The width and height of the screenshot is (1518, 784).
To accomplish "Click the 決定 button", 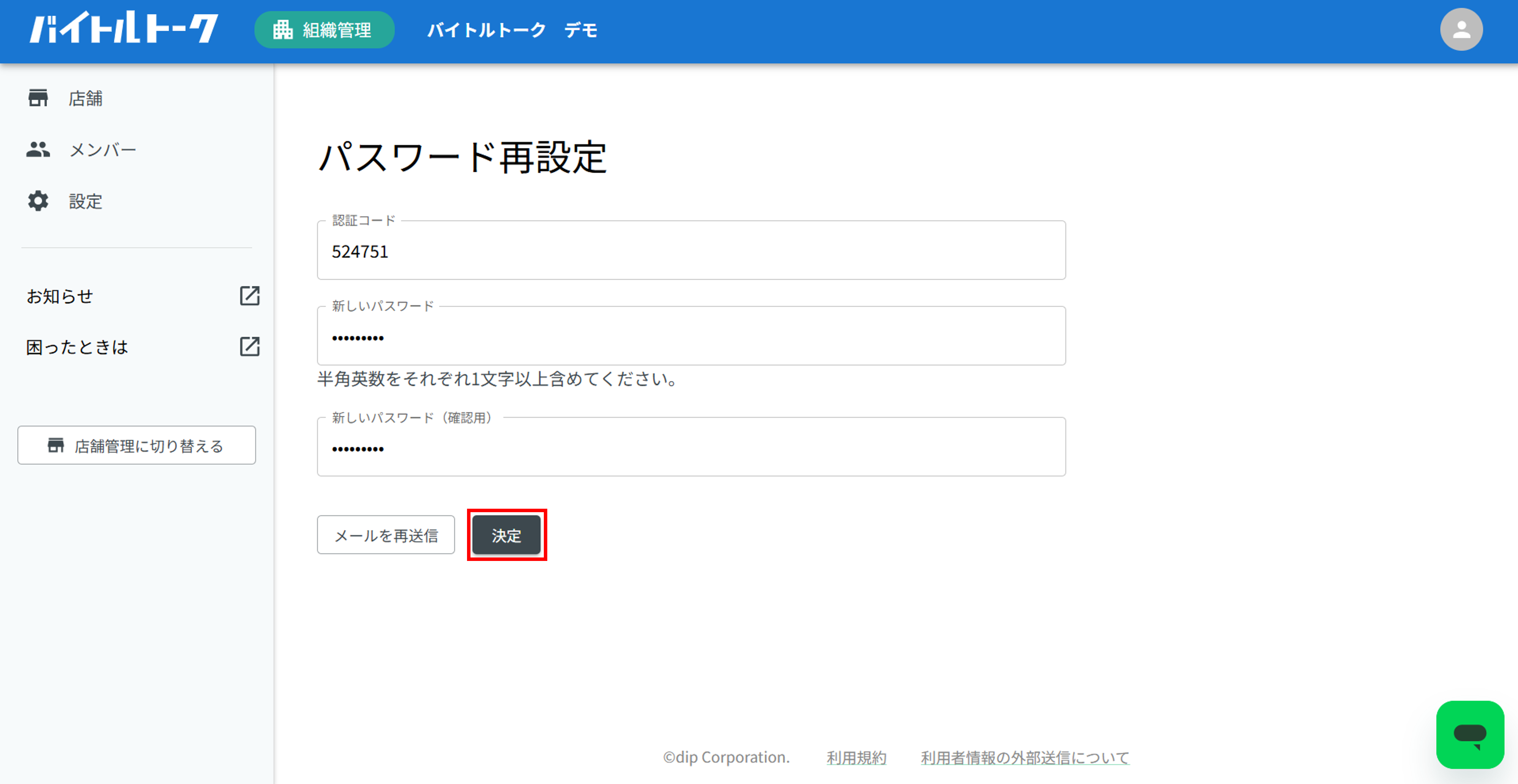I will coord(507,535).
